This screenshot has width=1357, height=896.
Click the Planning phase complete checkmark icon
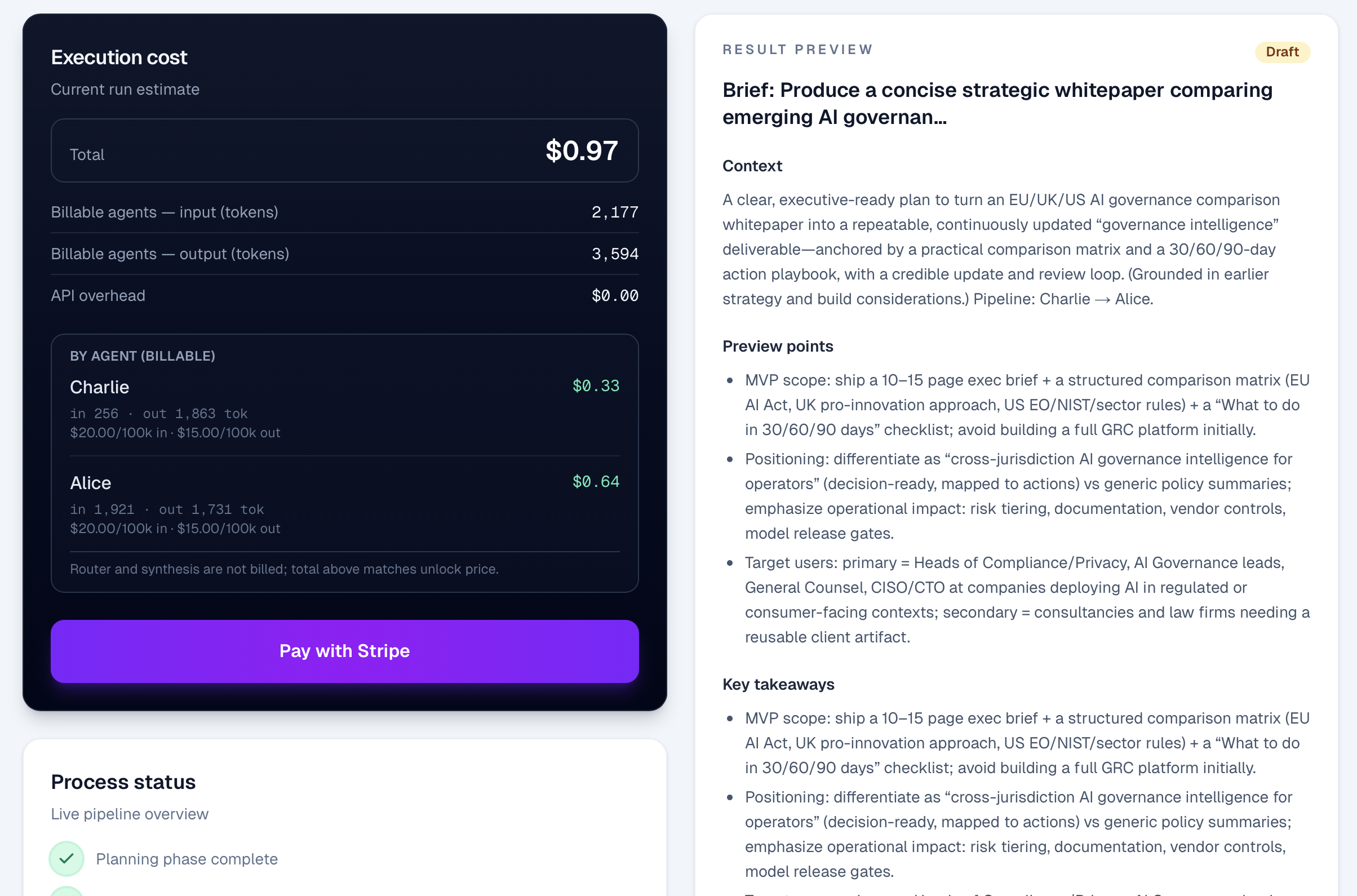pyautogui.click(x=66, y=858)
